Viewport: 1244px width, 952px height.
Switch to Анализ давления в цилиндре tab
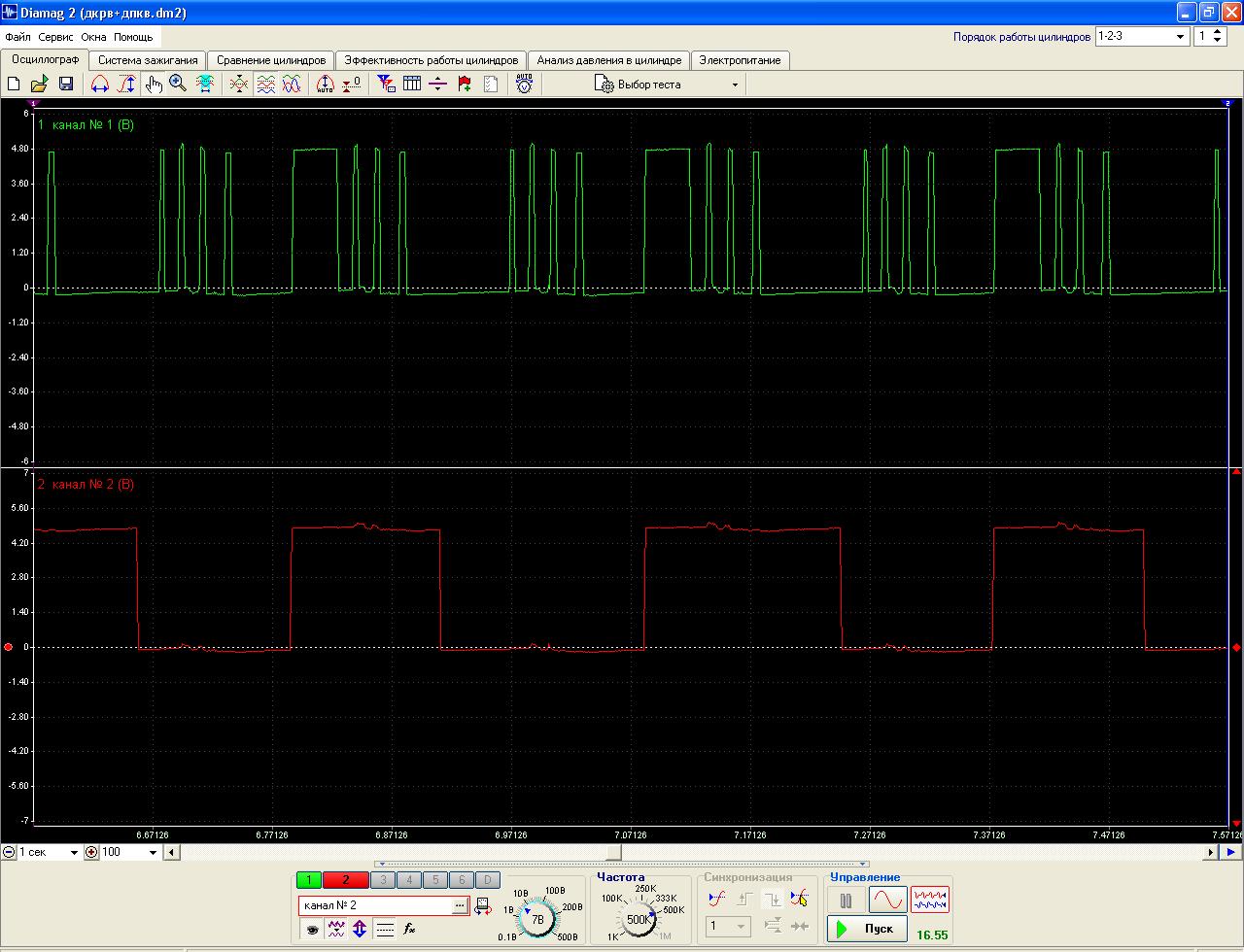click(609, 60)
